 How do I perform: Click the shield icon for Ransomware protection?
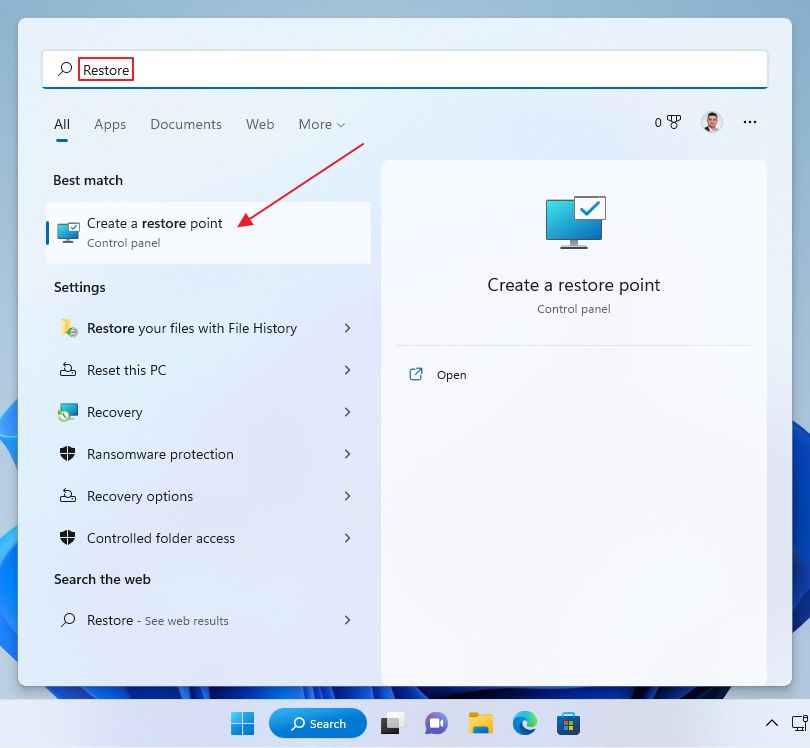[68, 454]
